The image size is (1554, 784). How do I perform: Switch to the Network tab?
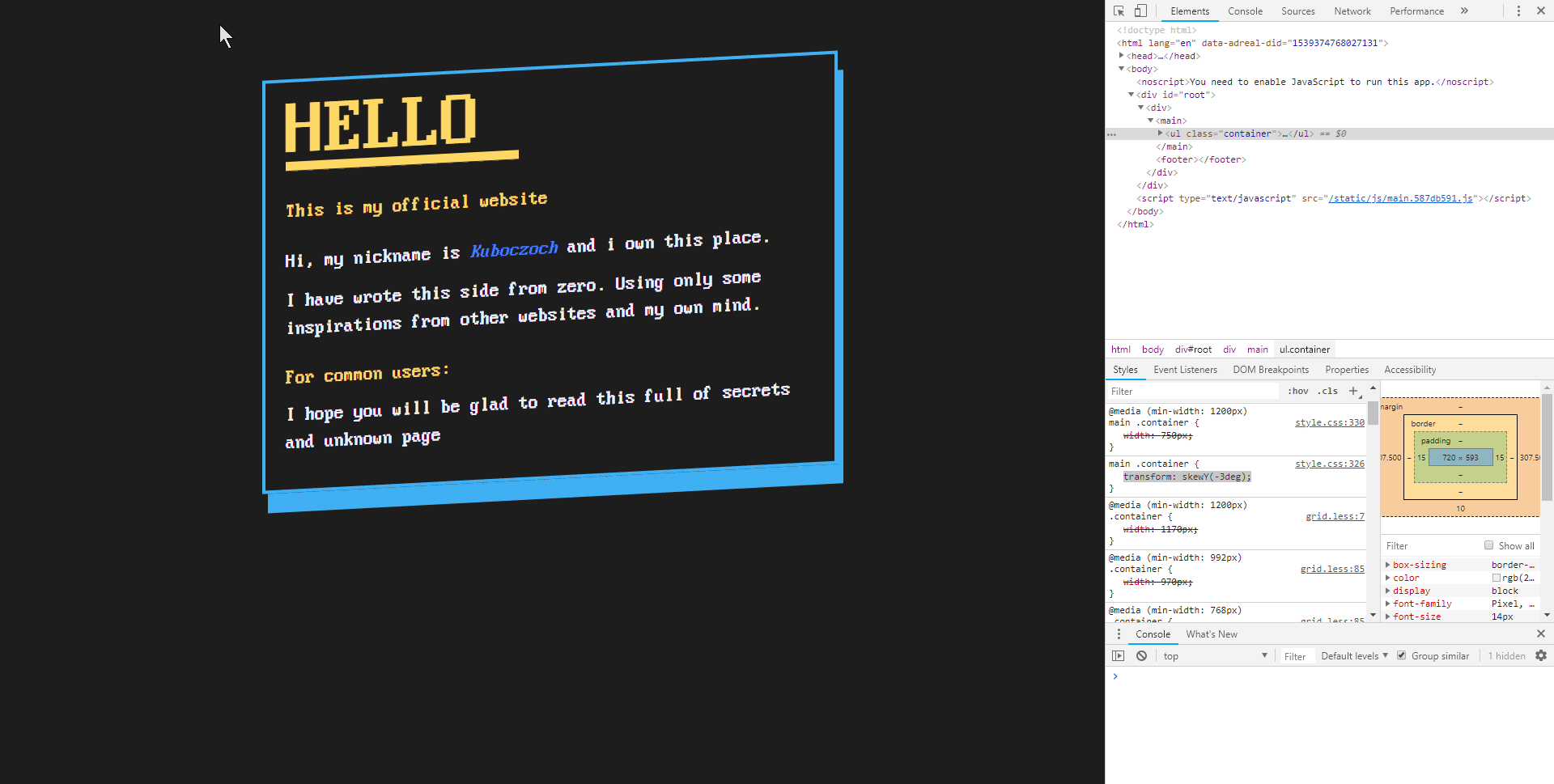(1352, 11)
